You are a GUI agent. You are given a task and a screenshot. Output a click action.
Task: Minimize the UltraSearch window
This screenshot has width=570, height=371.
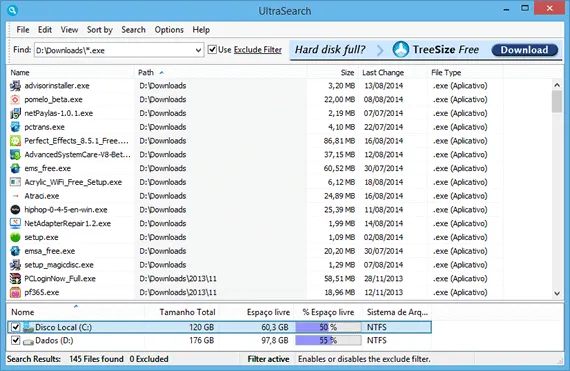point(506,9)
